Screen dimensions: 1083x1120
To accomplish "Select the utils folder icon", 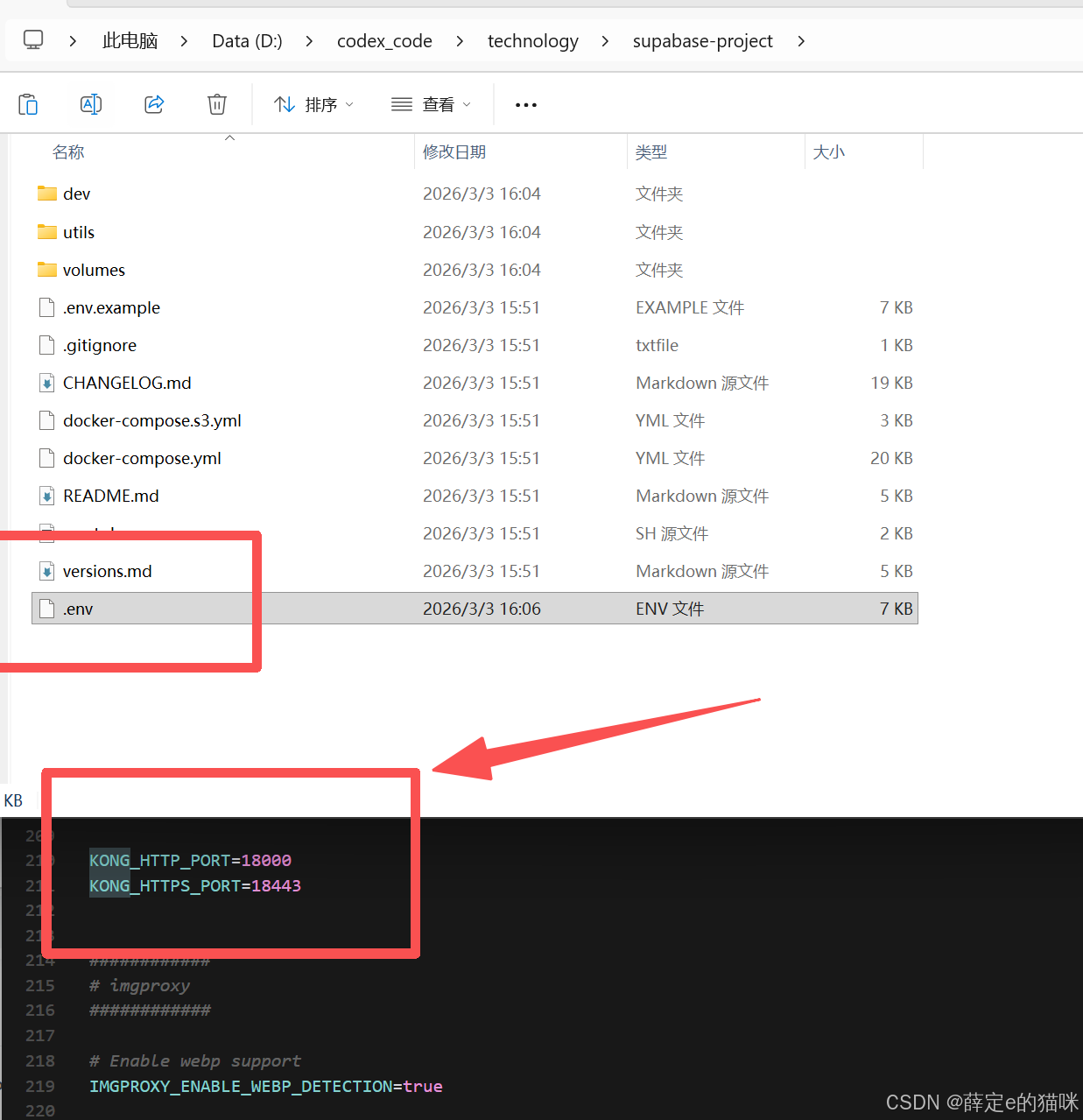I will pos(47,232).
